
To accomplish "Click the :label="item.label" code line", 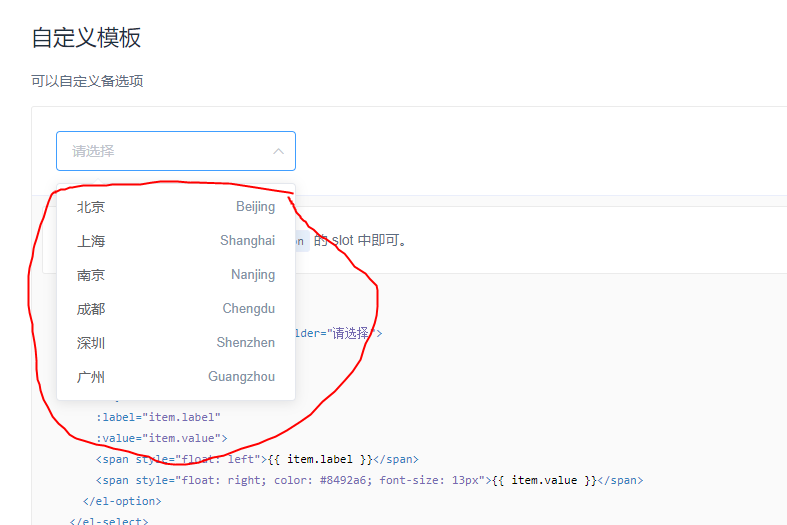I will [158, 417].
